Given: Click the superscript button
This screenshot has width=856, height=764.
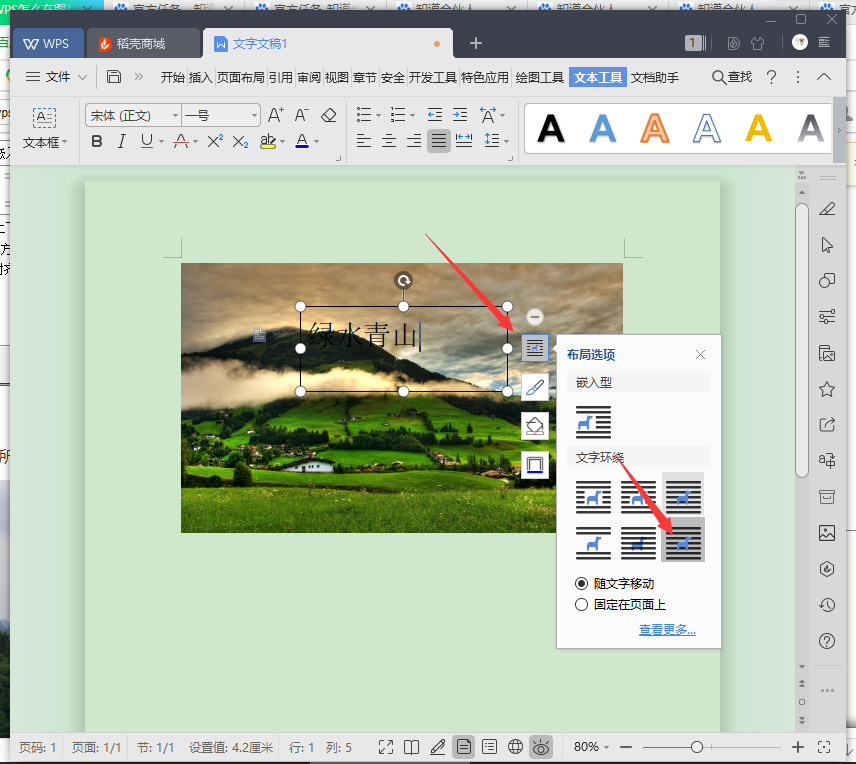Looking at the screenshot, I should 215,142.
